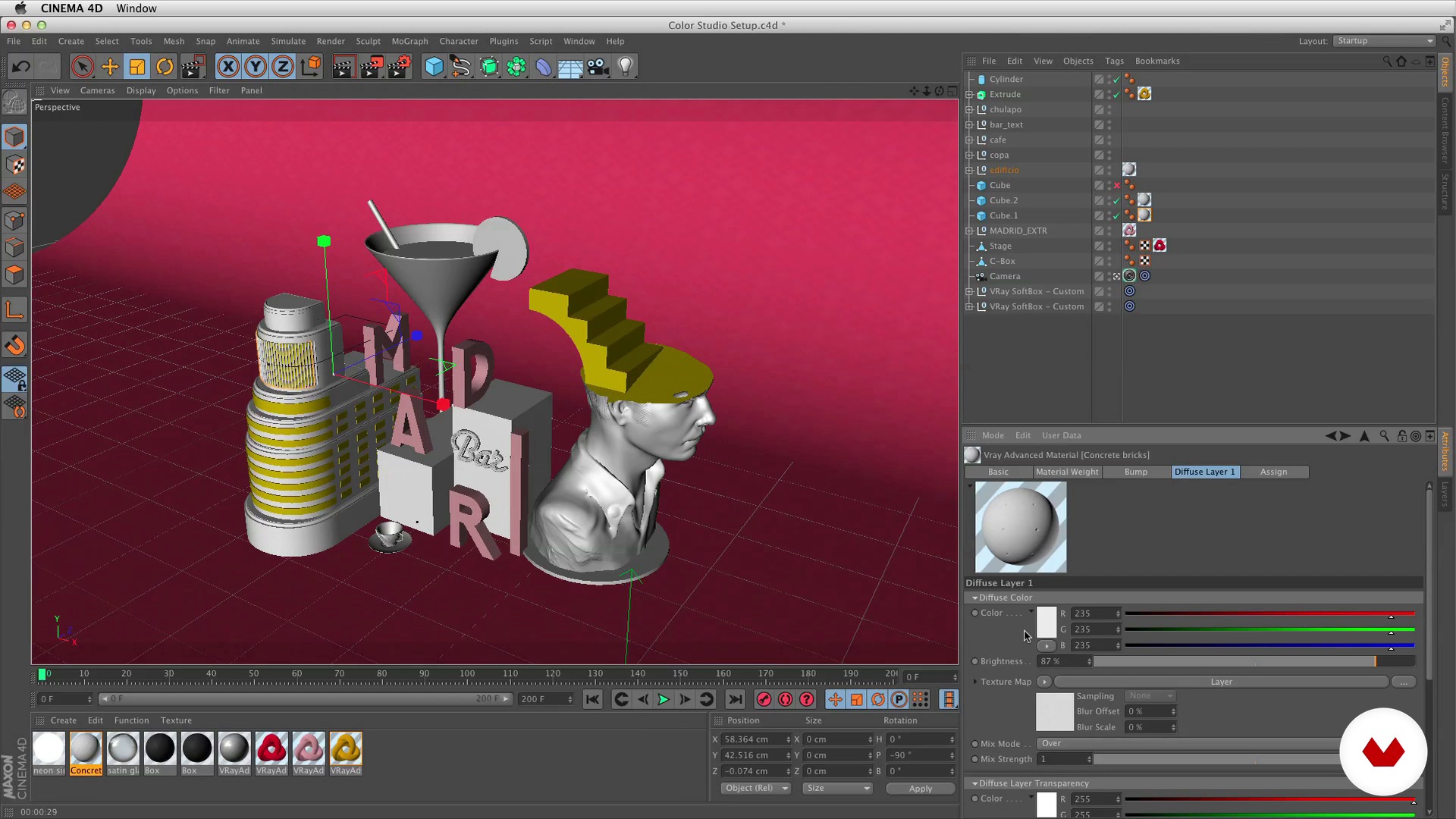Enable Polygons mode in left toolbar

14,275
